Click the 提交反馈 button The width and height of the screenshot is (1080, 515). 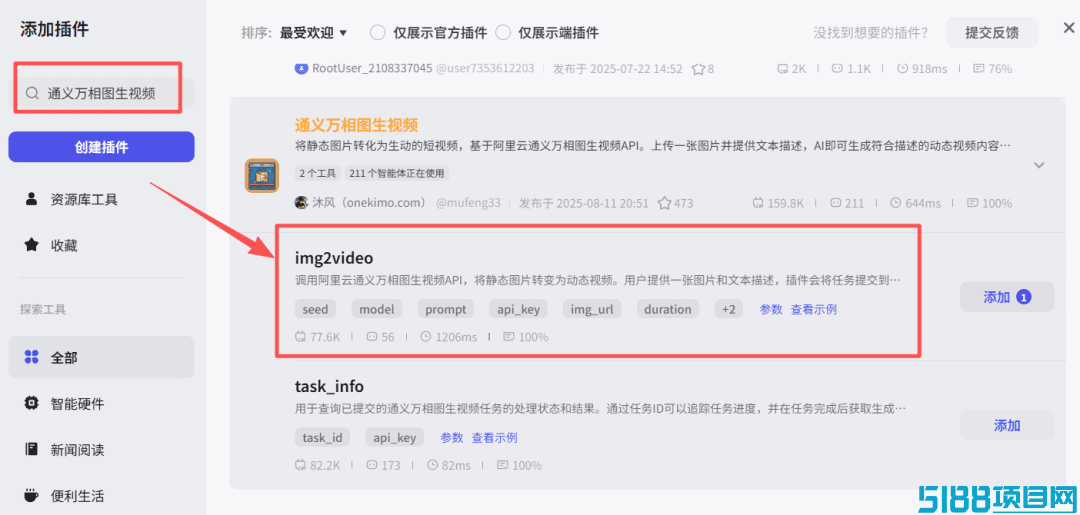[992, 32]
